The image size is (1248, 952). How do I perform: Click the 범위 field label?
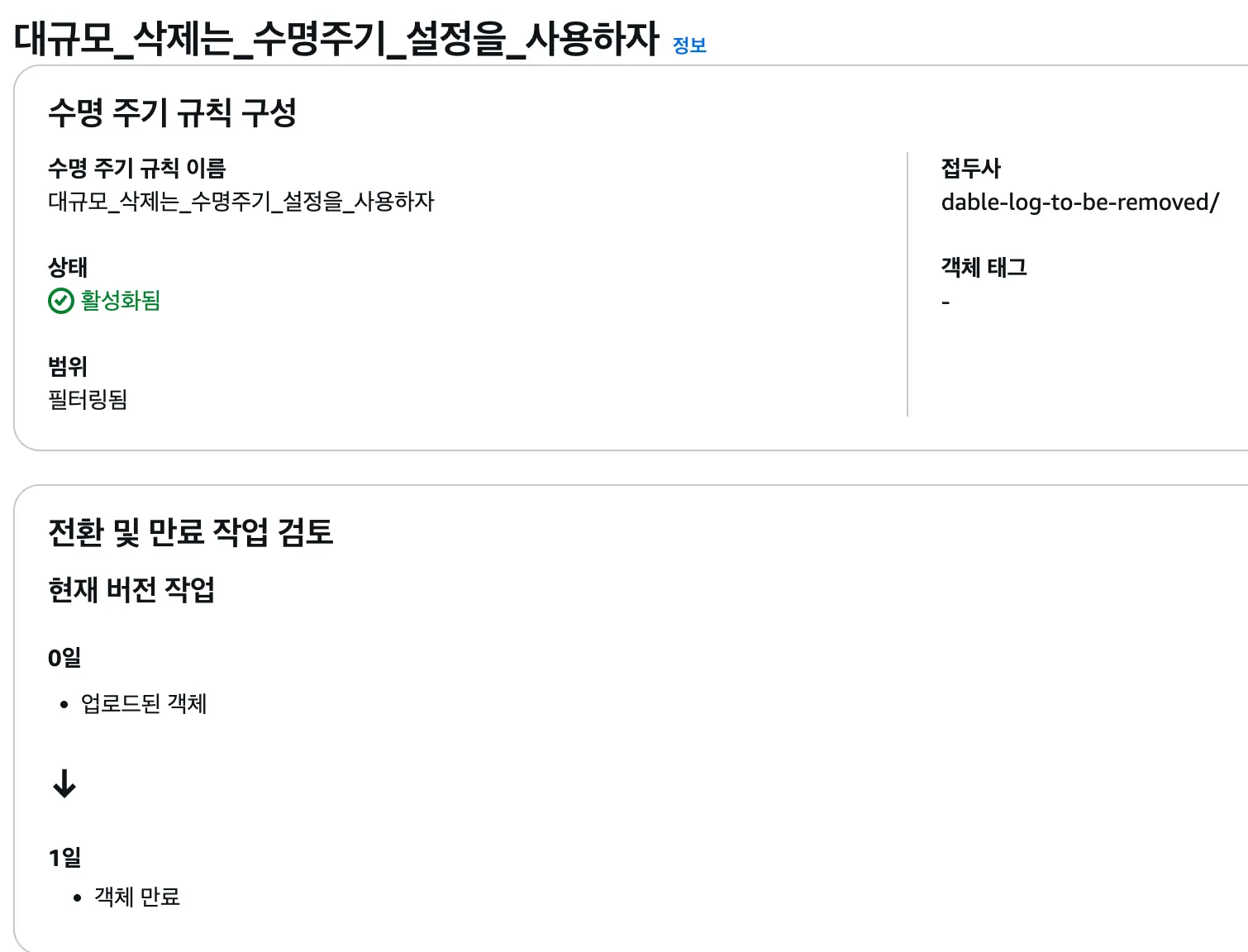pos(68,367)
